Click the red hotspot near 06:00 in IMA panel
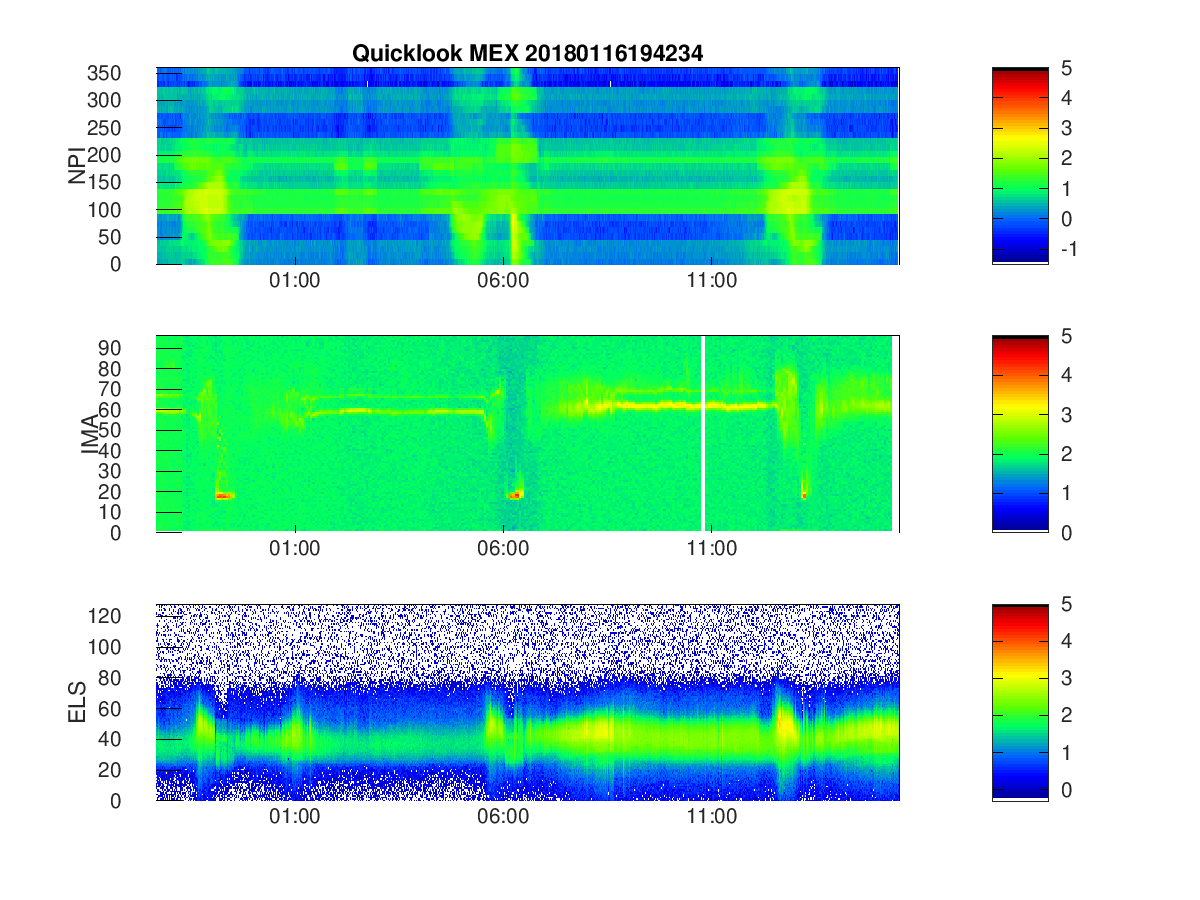The image size is (1200, 900). tap(516, 495)
